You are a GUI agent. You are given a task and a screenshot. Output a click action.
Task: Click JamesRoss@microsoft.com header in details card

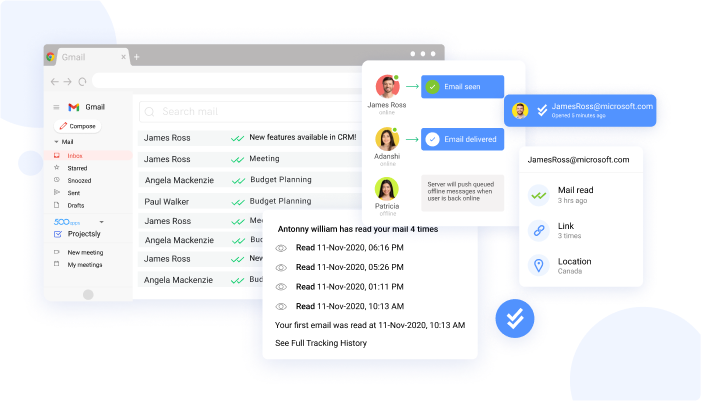pos(578,160)
